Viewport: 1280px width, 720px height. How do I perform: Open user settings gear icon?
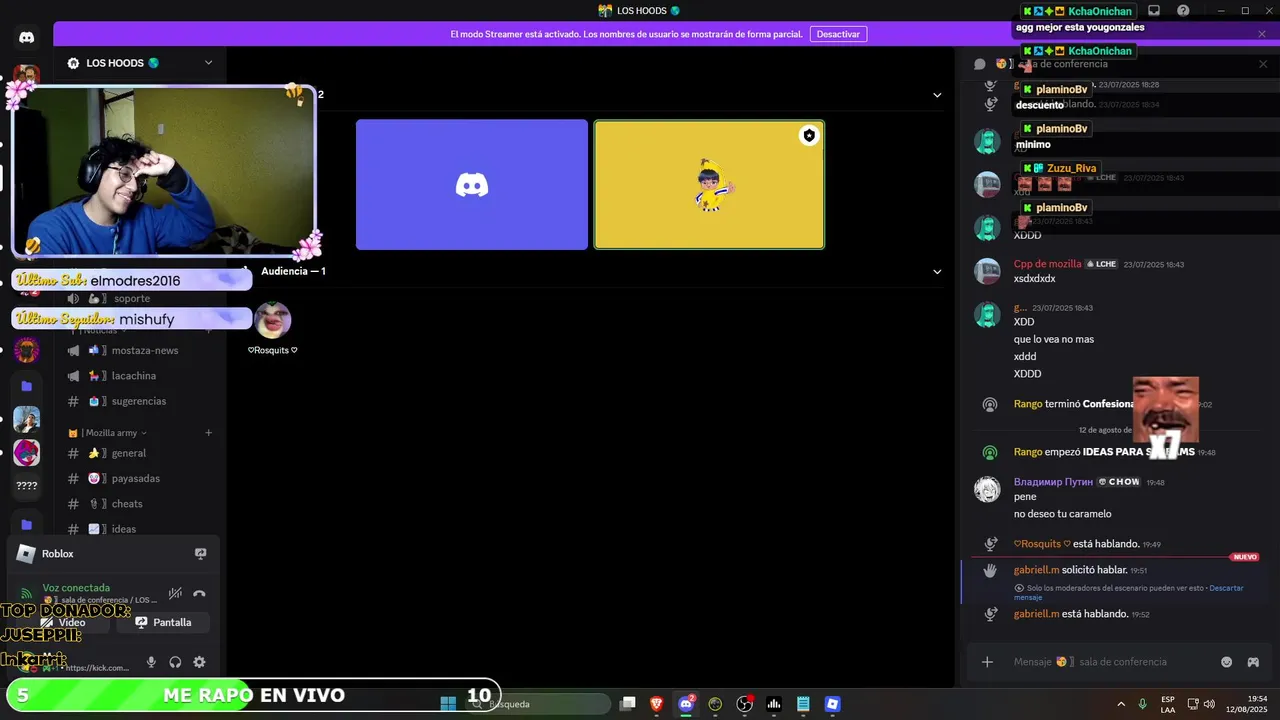199,662
